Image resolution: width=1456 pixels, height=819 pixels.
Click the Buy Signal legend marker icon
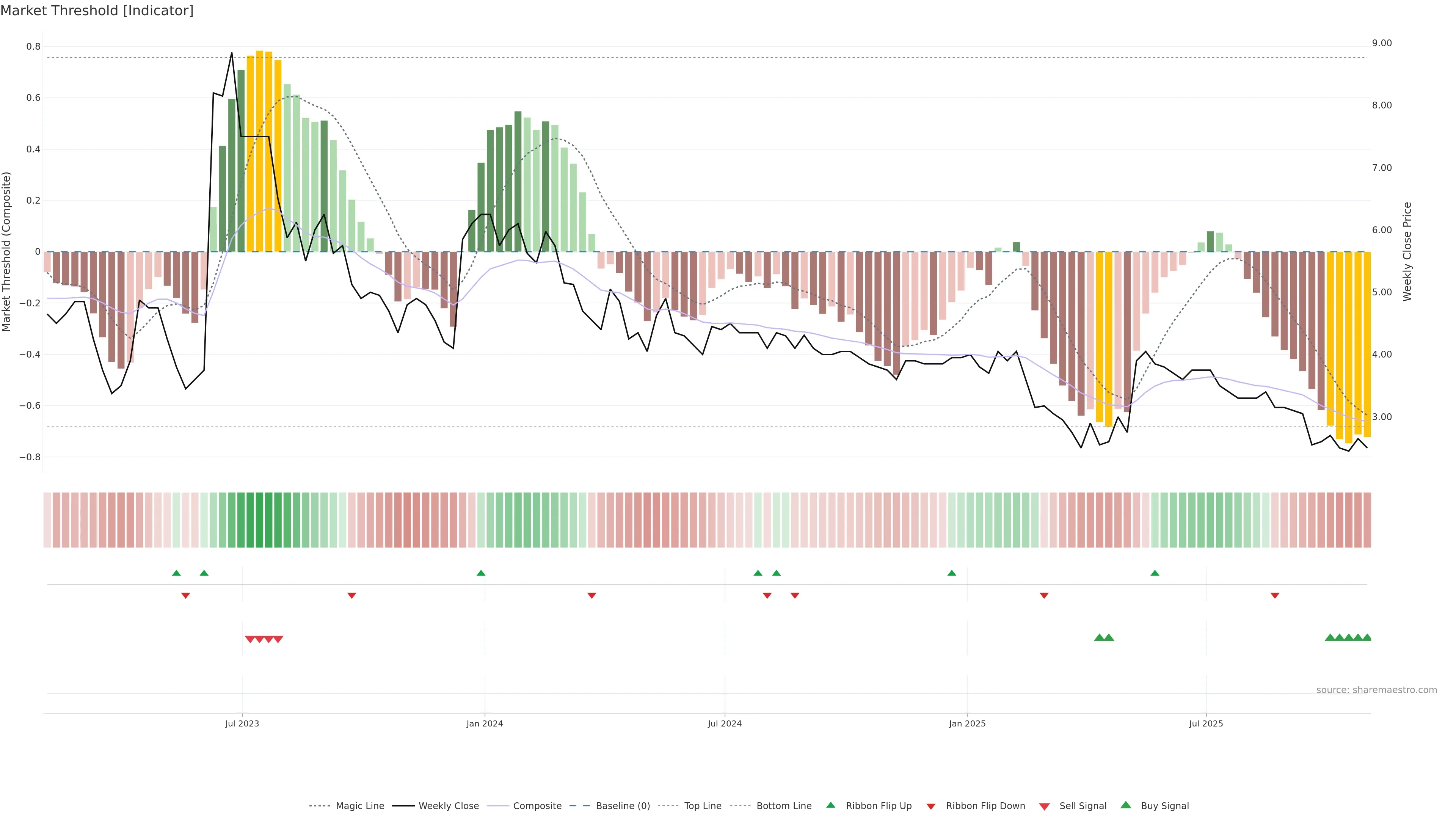(1125, 805)
